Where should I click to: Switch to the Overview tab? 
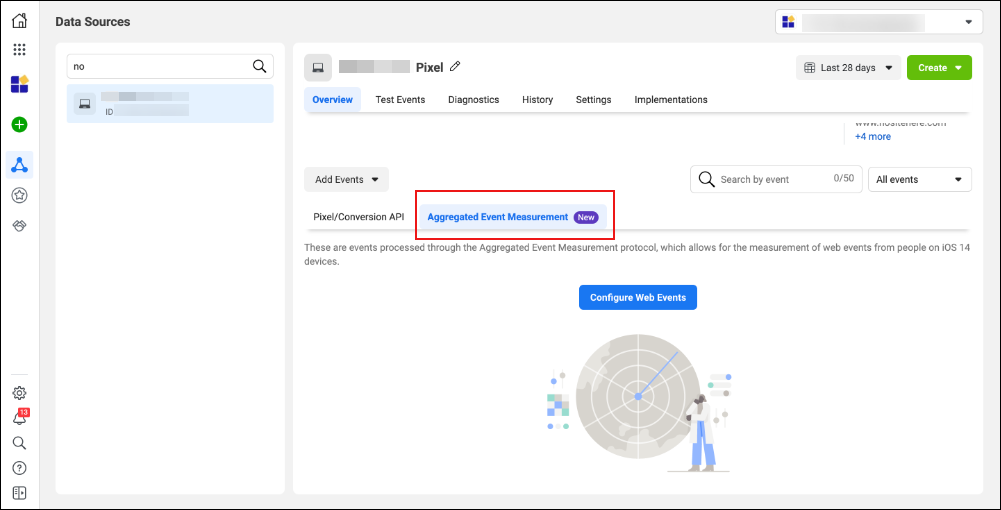[333, 100]
